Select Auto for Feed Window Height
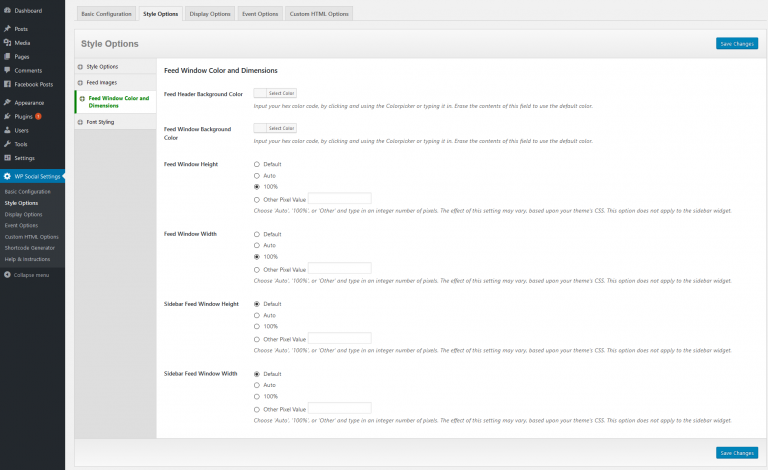 [x=257, y=175]
